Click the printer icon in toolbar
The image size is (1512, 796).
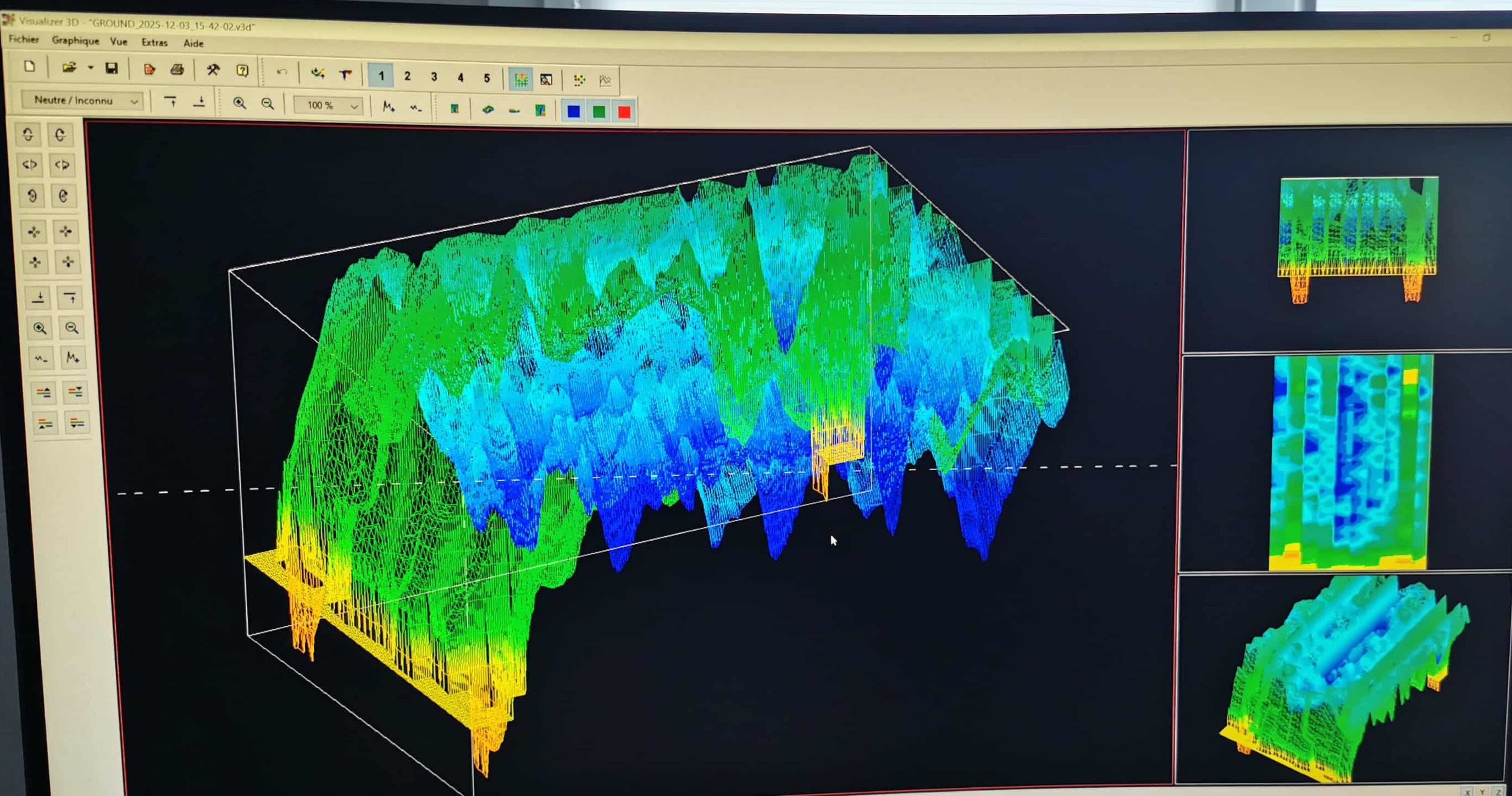coord(176,70)
